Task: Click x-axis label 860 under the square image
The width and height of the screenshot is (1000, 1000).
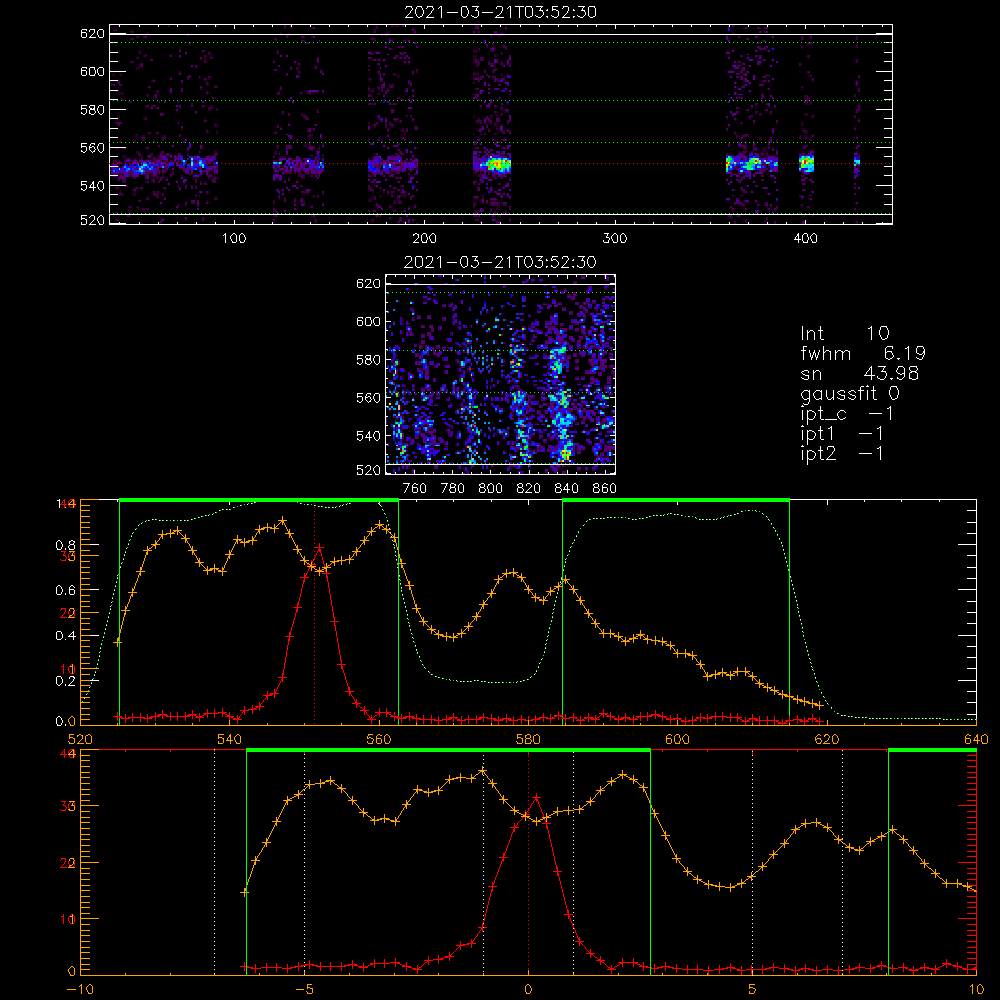Action: (605, 489)
